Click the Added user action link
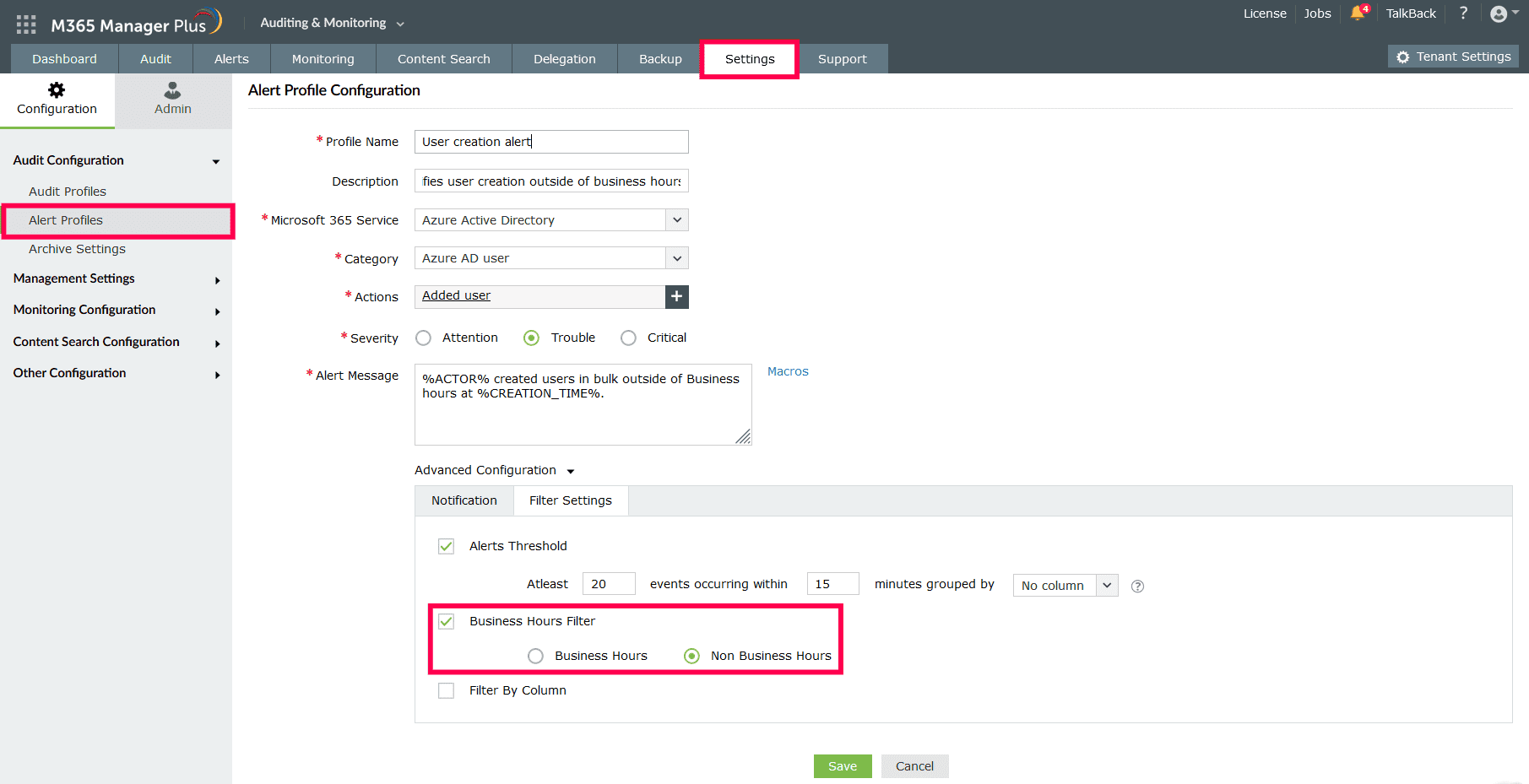The image size is (1529, 784). (456, 295)
